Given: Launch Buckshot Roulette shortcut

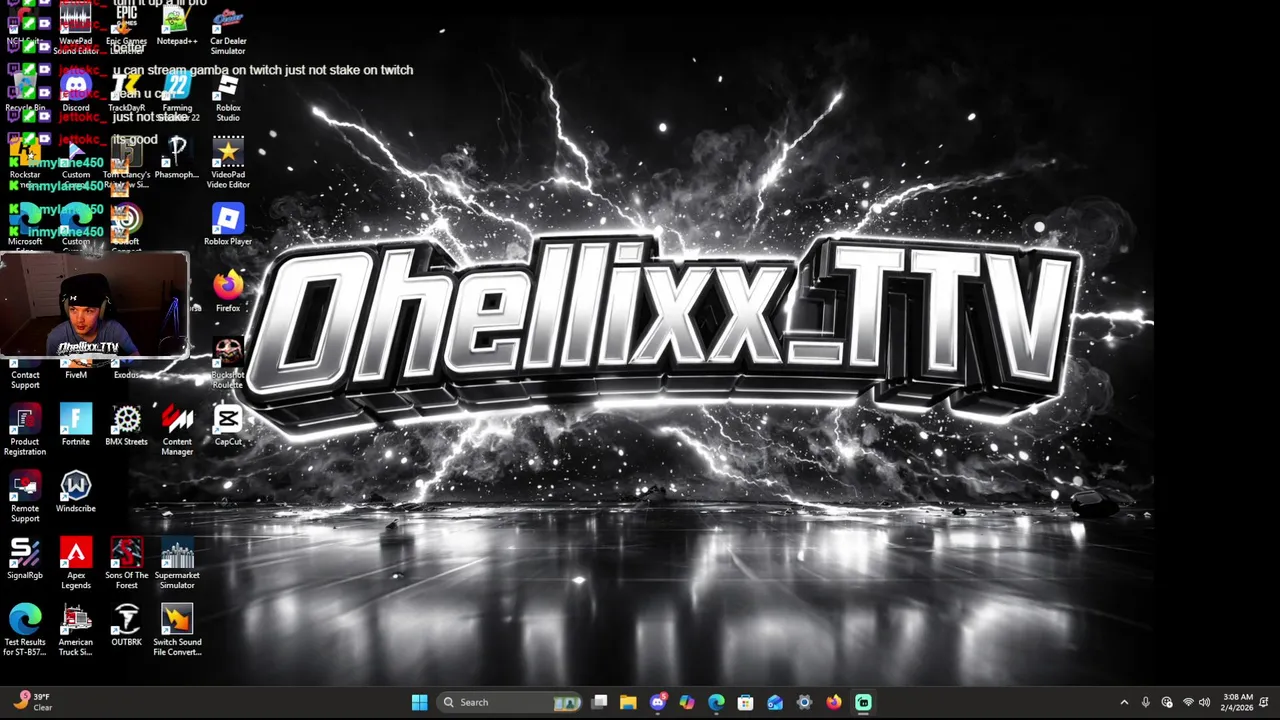Looking at the screenshot, I should click(x=228, y=363).
